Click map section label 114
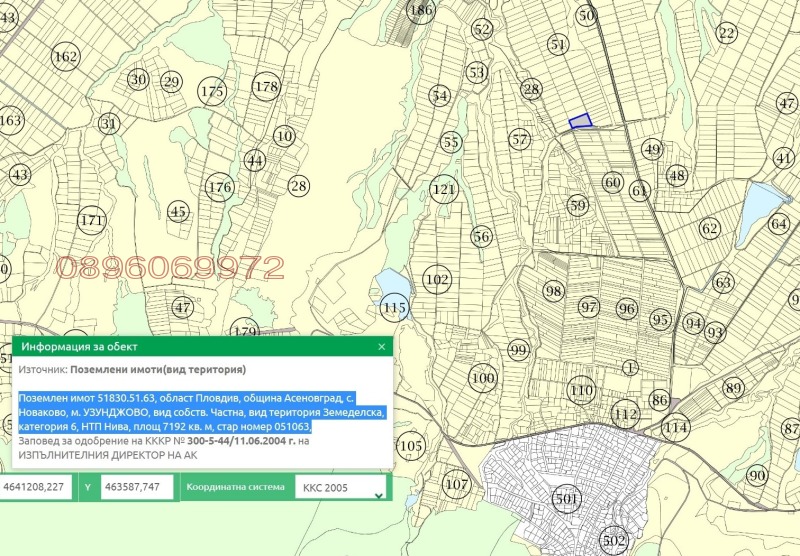Image resolution: width=800 pixels, height=556 pixels. [676, 427]
